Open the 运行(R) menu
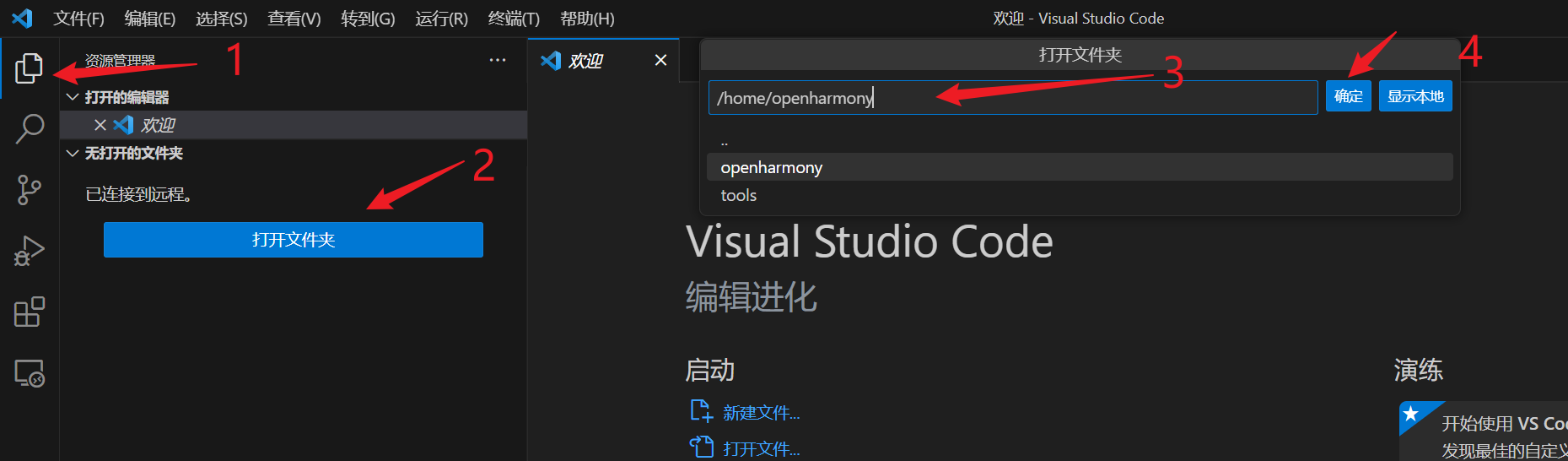This screenshot has height=461, width=1568. [x=441, y=19]
